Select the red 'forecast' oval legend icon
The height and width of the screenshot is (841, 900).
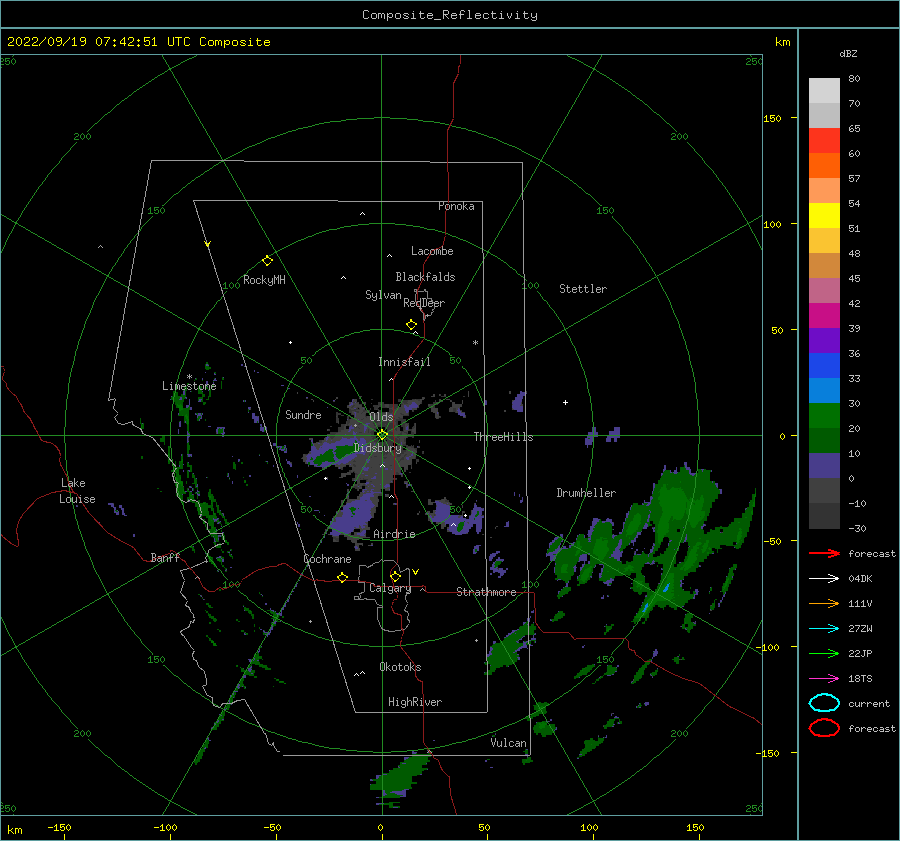(x=824, y=728)
